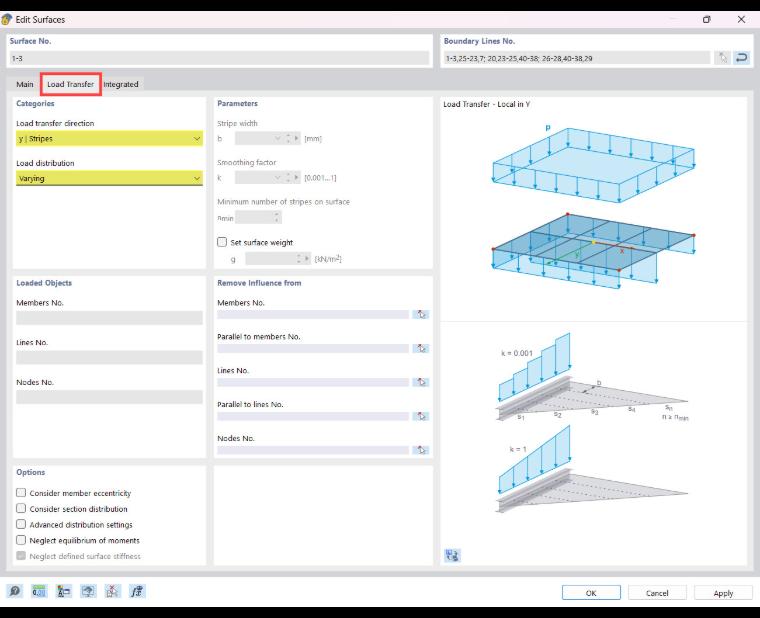Click the monitor view settings icon
This screenshot has height=618, width=760.
pos(88,591)
